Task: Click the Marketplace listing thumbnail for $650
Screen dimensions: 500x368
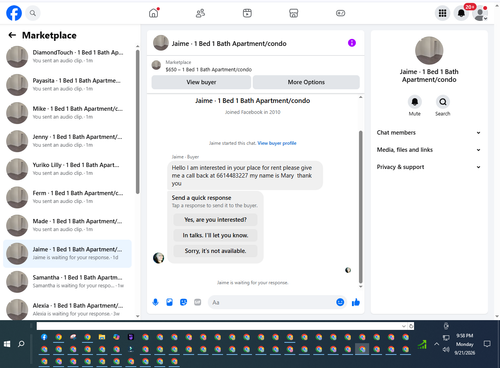Action: (156, 65)
